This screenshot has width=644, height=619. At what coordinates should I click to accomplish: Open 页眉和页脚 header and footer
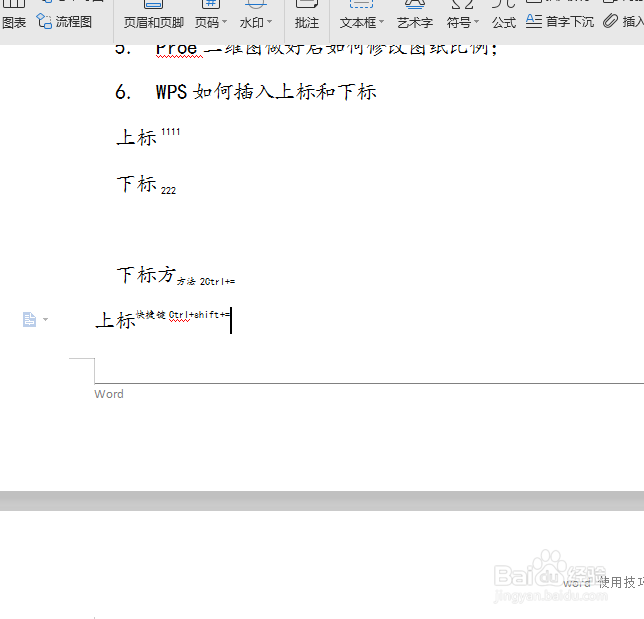(x=154, y=15)
